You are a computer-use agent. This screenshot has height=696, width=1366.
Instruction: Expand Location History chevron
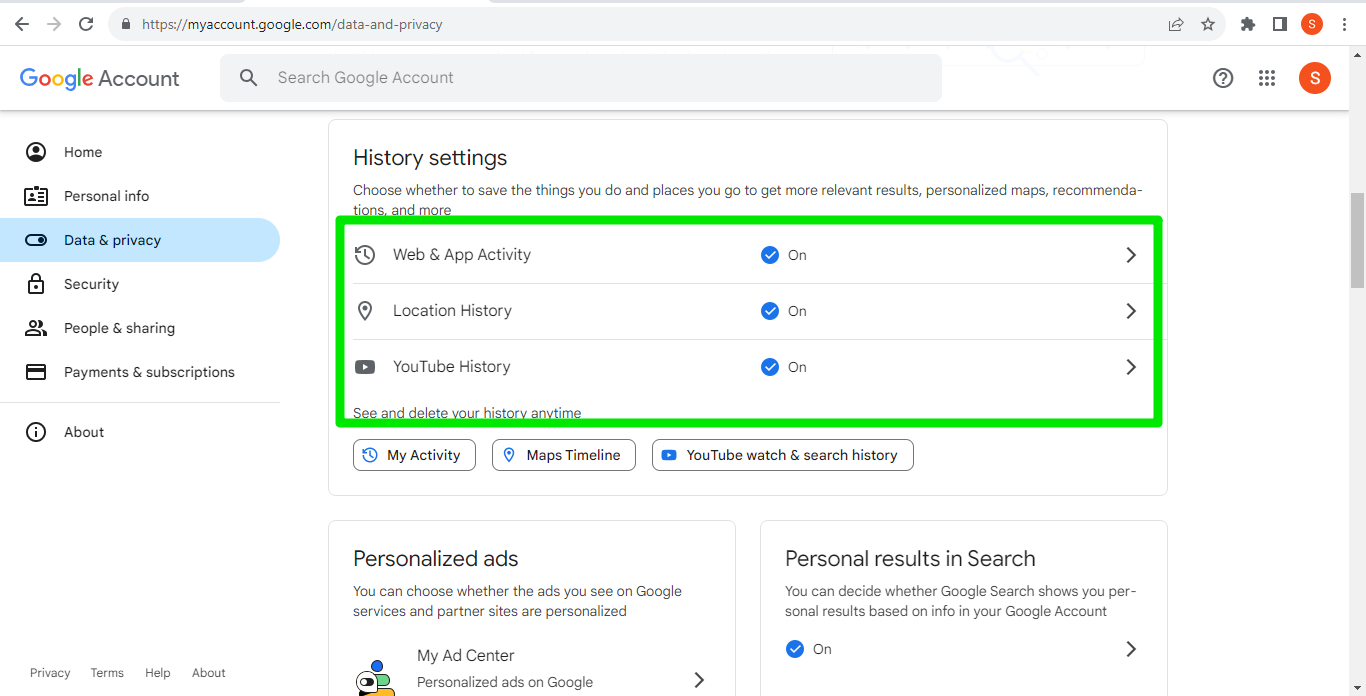(x=1131, y=311)
